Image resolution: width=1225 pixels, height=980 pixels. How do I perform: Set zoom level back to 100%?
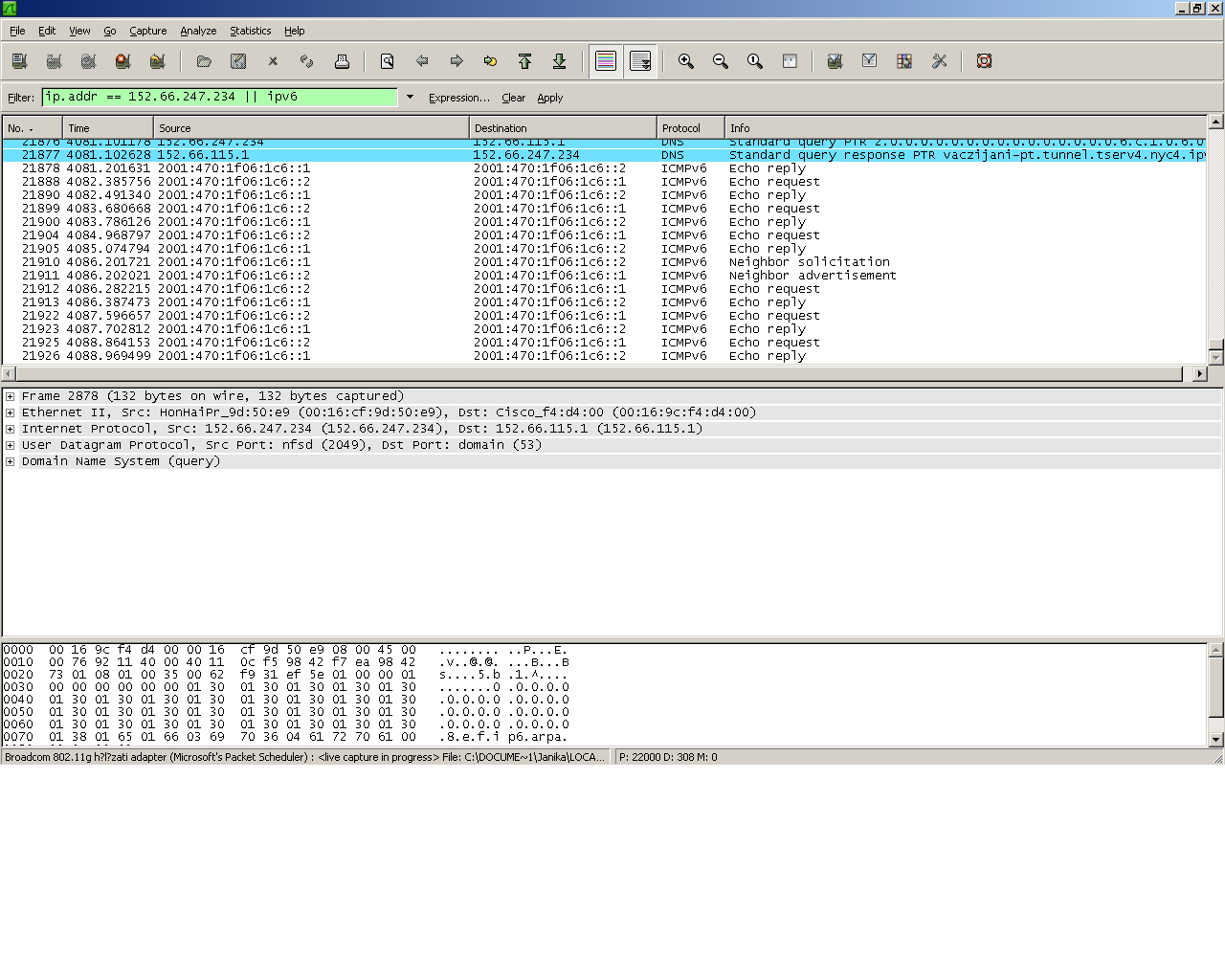[x=754, y=60]
